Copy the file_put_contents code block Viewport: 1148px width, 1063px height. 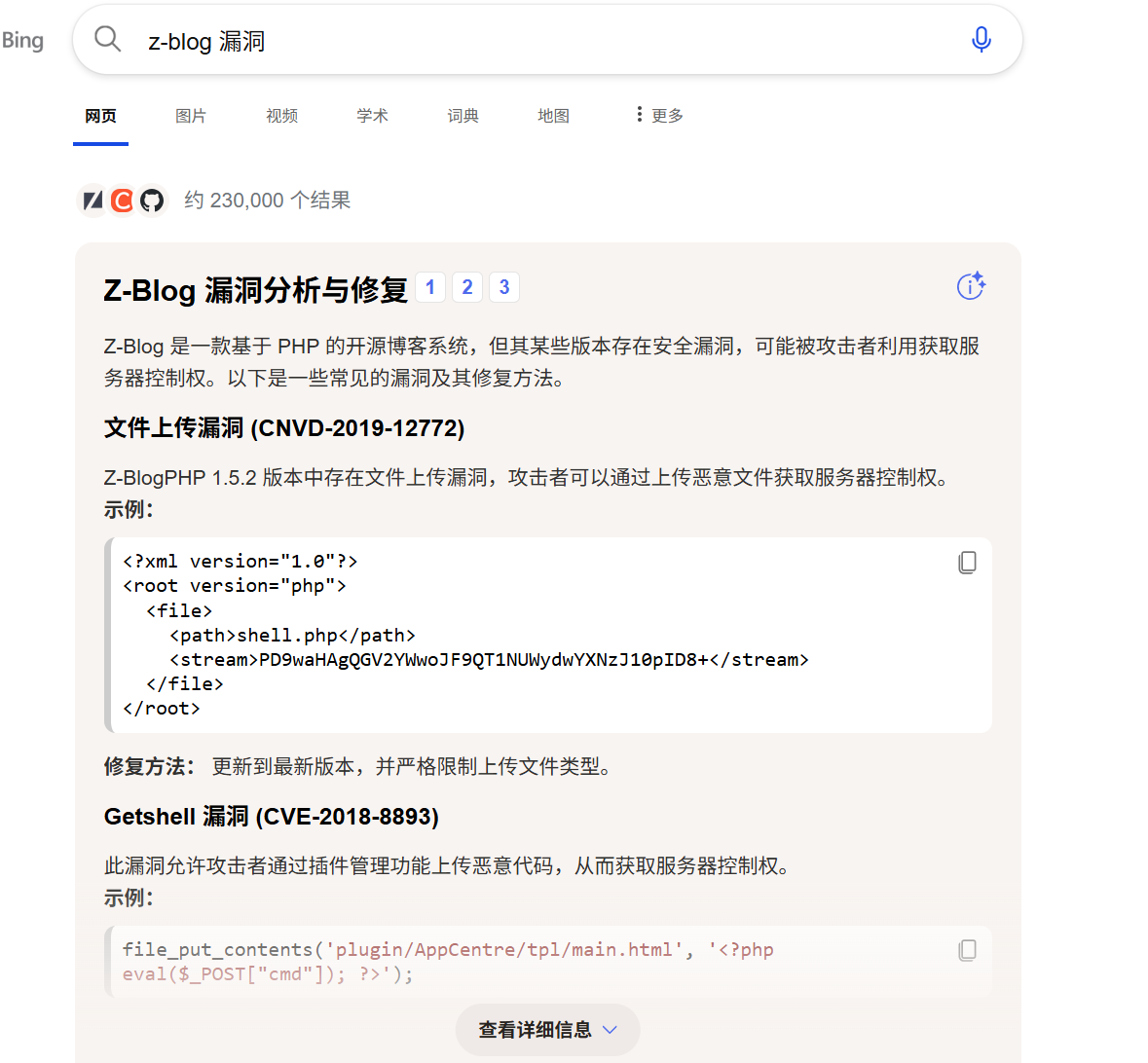(967, 950)
